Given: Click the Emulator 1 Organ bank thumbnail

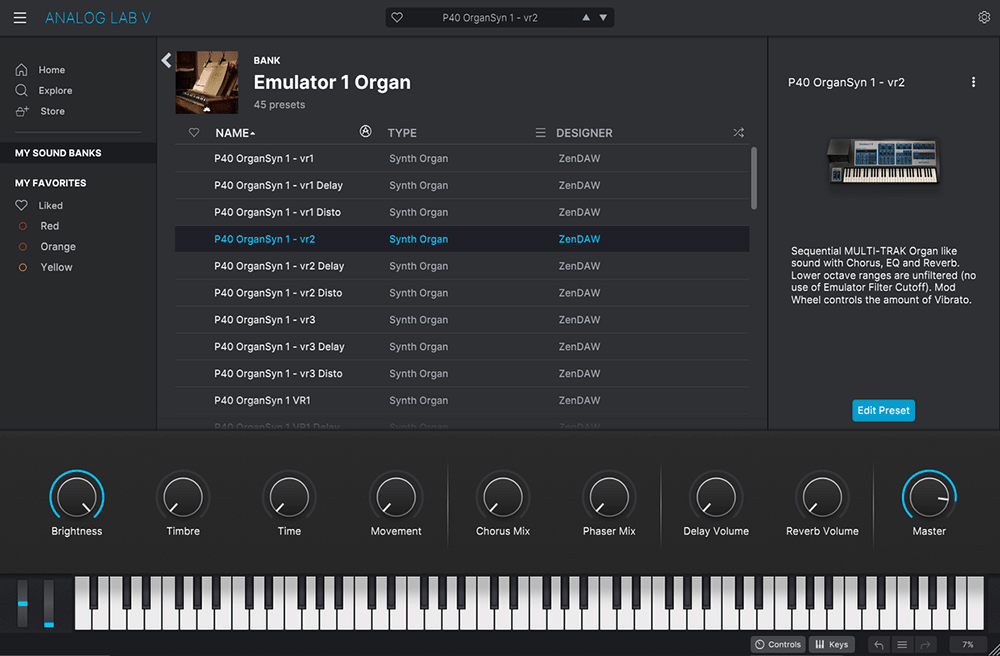Looking at the screenshot, I should click(207, 82).
